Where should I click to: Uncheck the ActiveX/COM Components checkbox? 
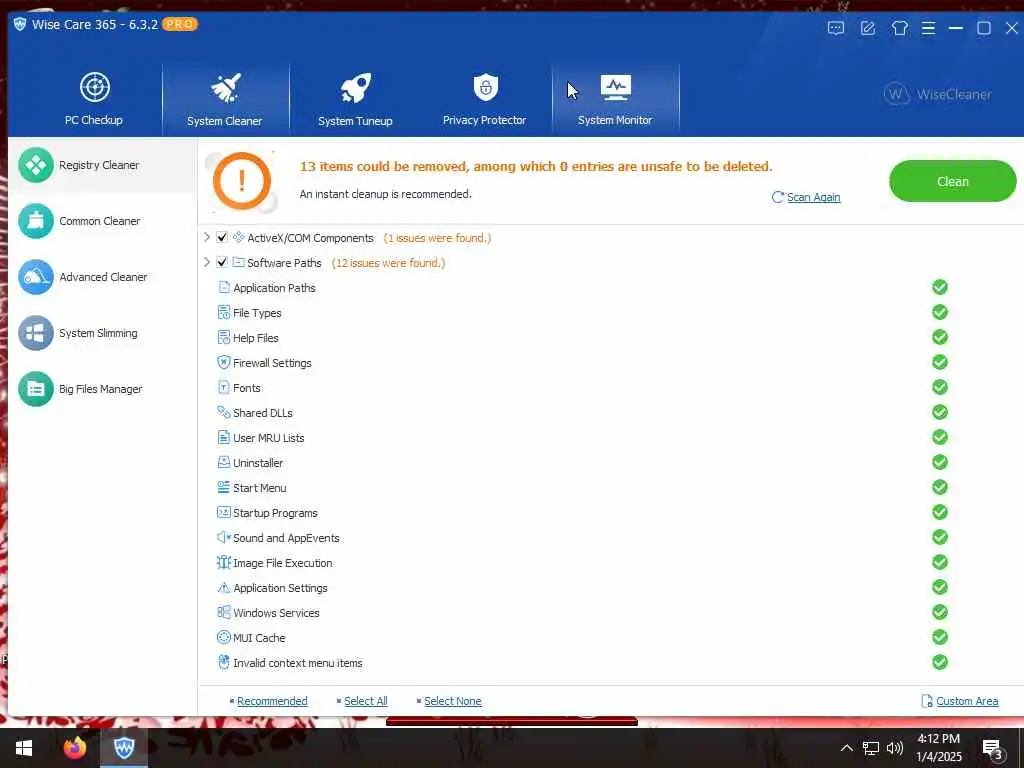tap(222, 238)
